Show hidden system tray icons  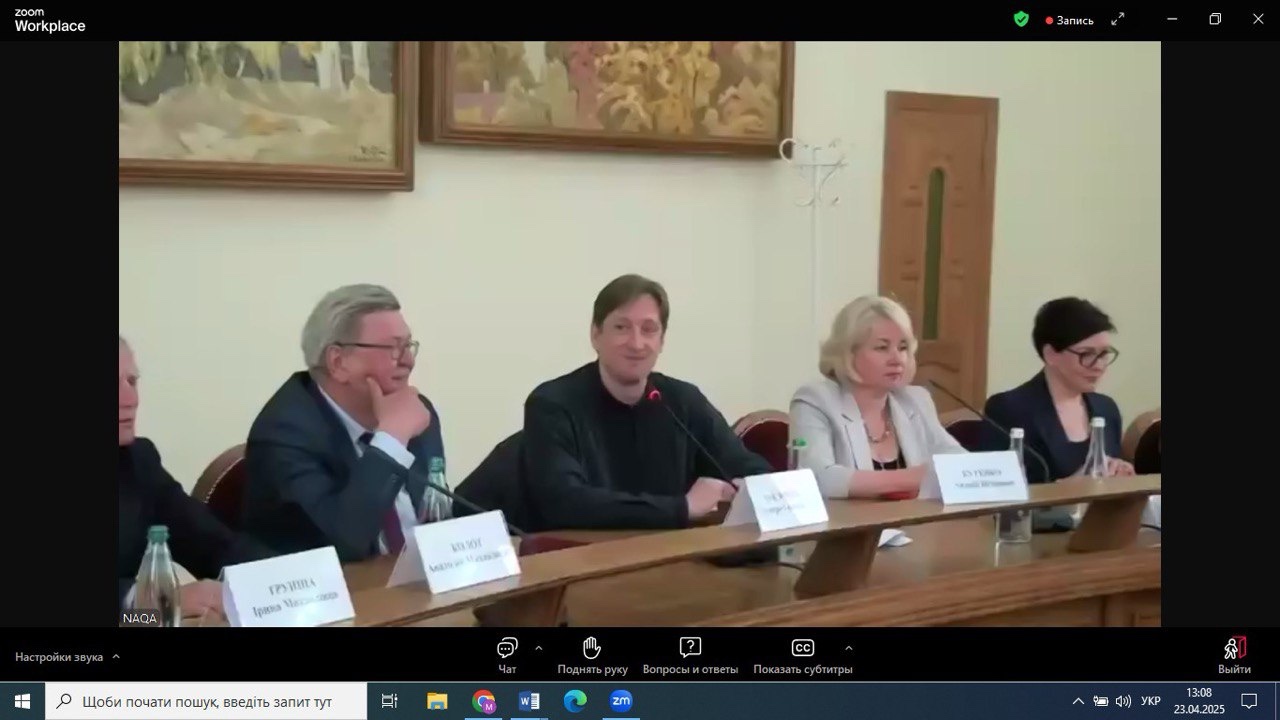[x=1078, y=701]
